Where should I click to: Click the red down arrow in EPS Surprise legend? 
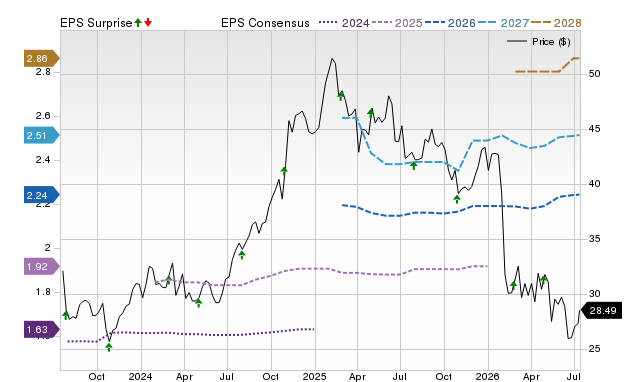click(x=148, y=22)
